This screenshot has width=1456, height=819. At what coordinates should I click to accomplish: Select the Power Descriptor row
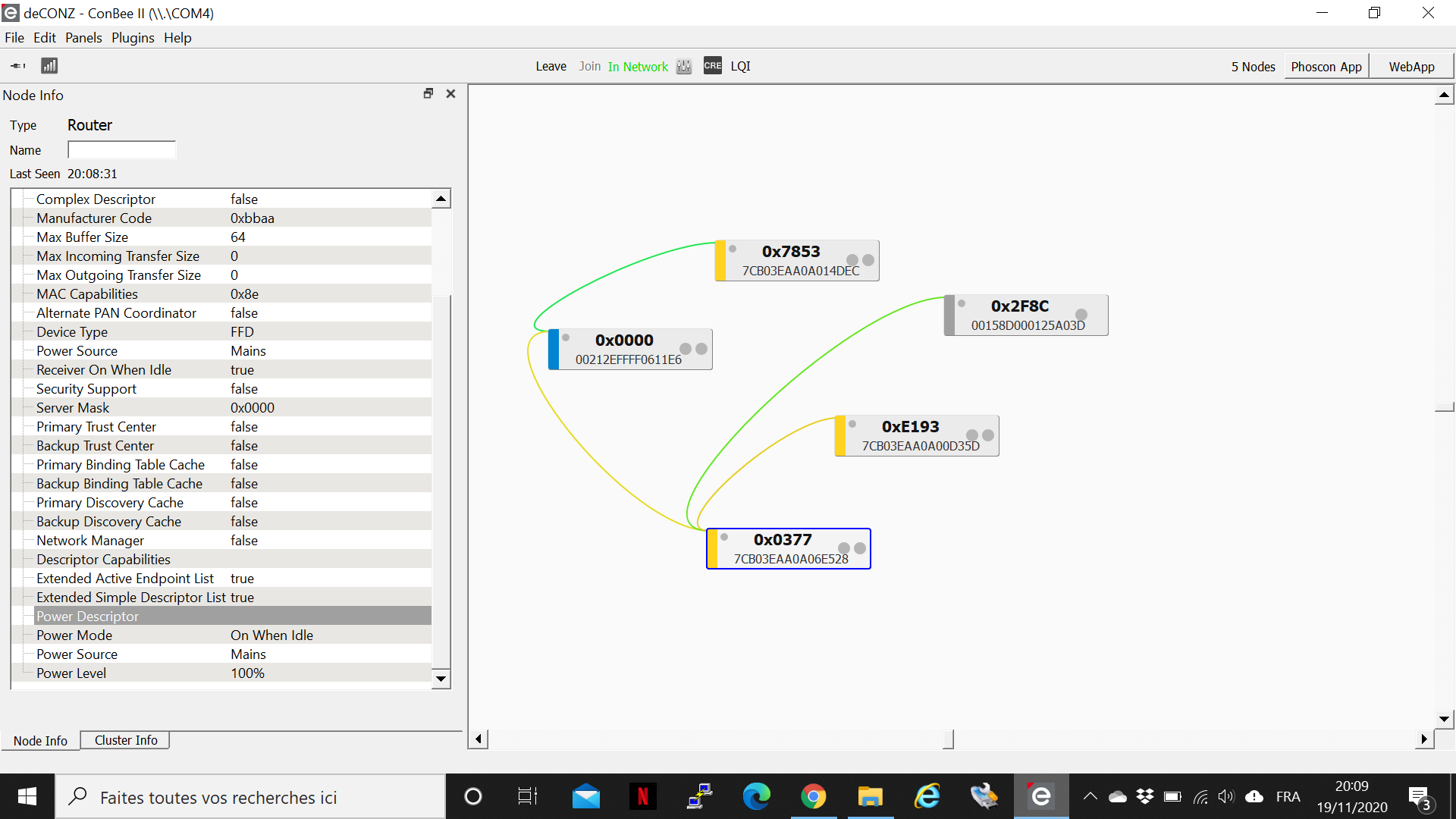tap(232, 616)
